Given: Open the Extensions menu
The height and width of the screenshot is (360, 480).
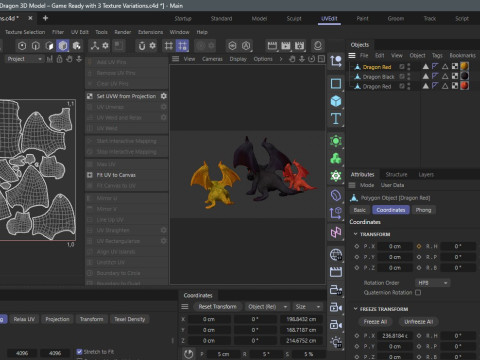Looking at the screenshot, I should click(x=150, y=32).
